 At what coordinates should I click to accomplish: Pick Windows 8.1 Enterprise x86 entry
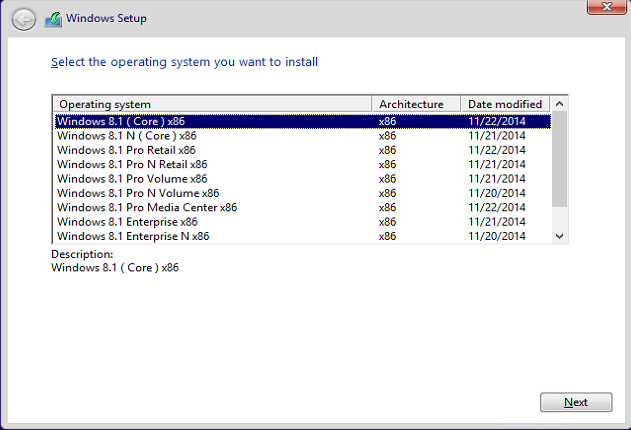point(303,222)
